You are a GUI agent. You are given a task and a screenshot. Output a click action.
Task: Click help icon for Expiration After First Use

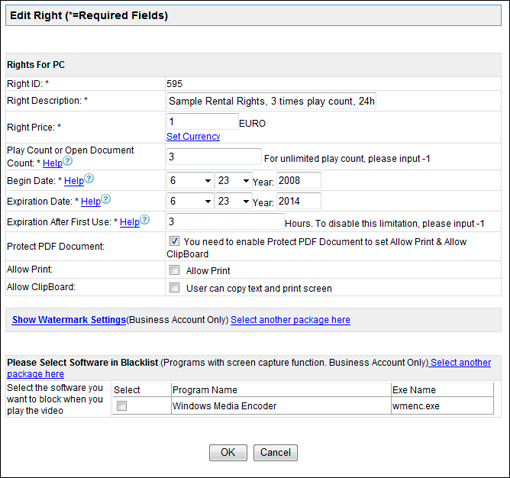[x=145, y=220]
